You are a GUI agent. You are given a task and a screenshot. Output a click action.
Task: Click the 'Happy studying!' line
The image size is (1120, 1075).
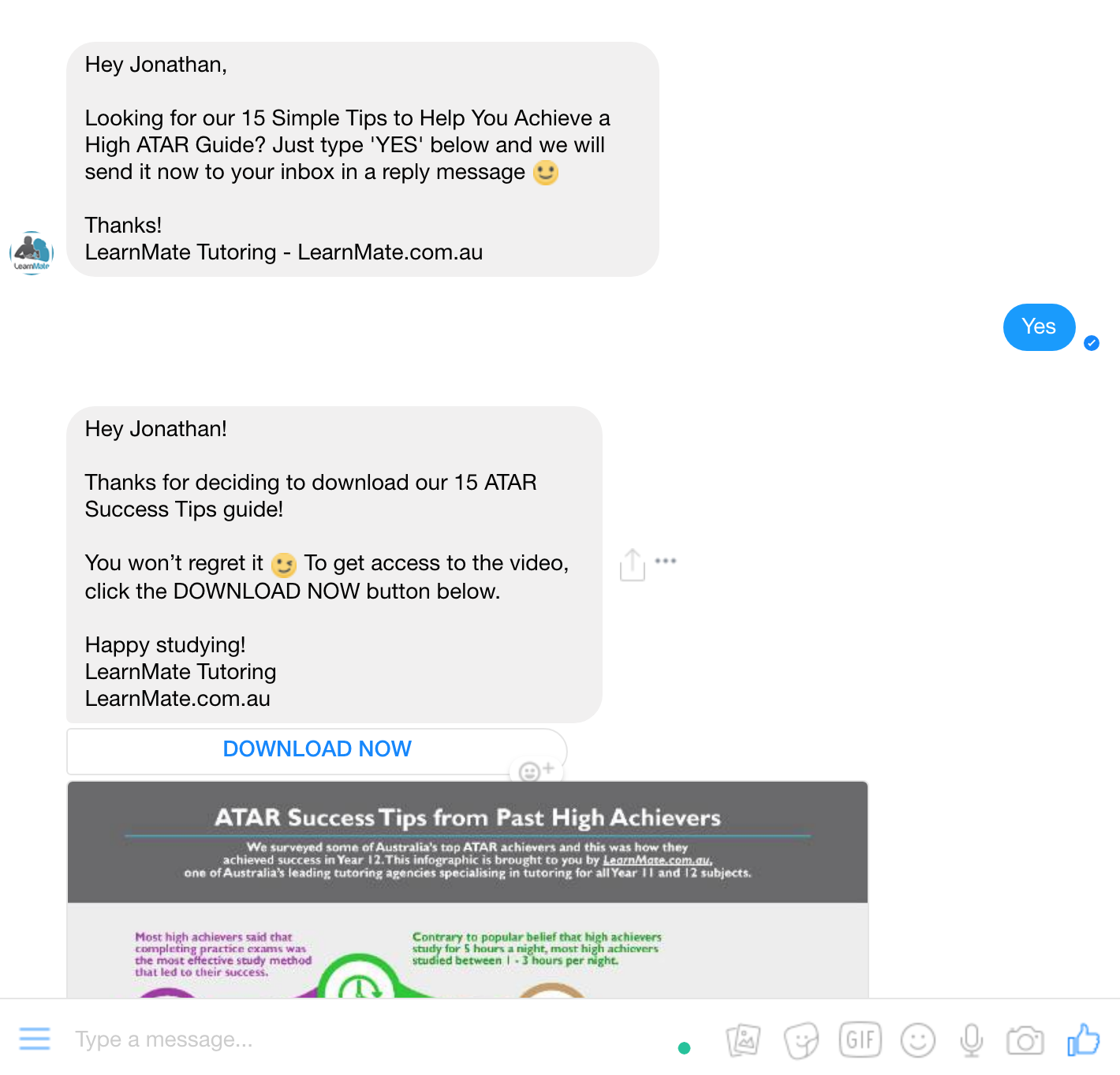(x=166, y=645)
